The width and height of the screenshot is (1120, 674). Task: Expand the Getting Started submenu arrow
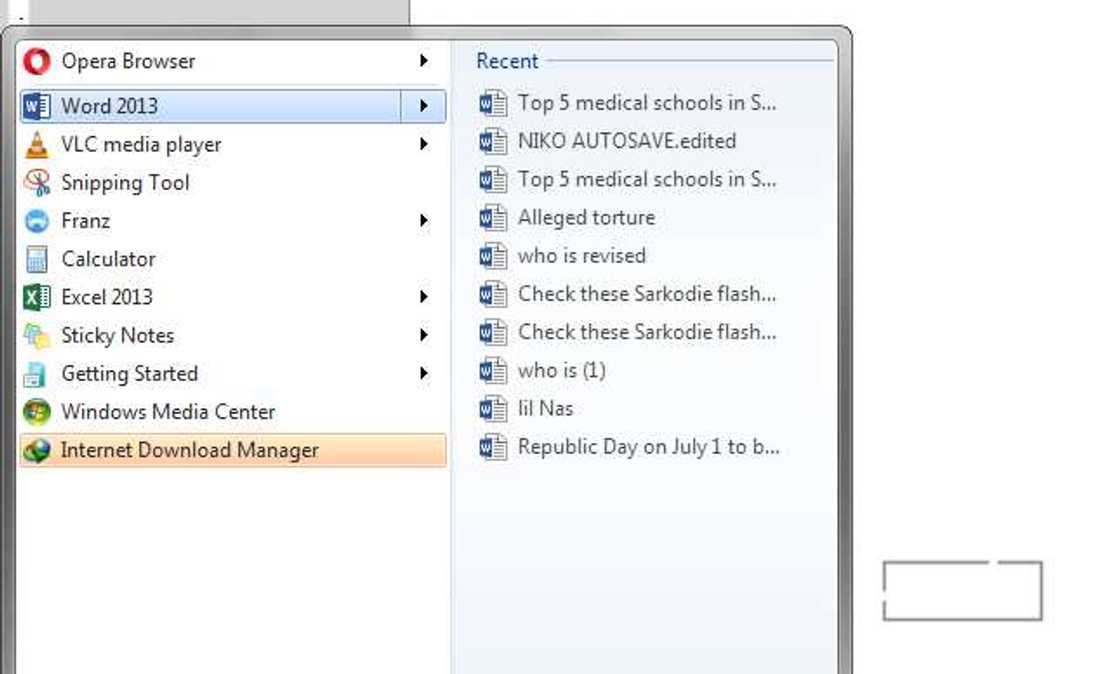[x=424, y=373]
